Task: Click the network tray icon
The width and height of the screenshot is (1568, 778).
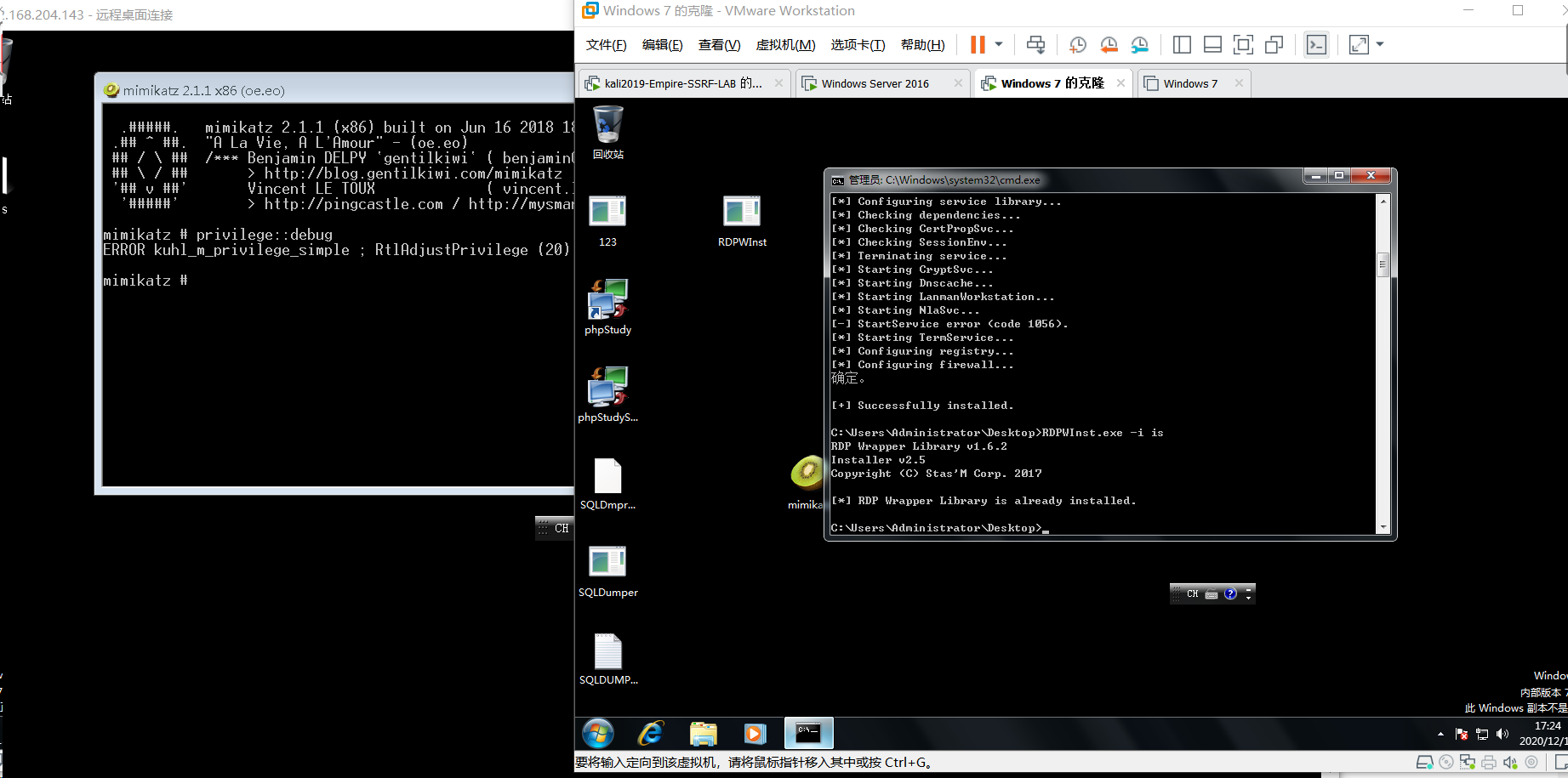Action: pyautogui.click(x=1482, y=734)
